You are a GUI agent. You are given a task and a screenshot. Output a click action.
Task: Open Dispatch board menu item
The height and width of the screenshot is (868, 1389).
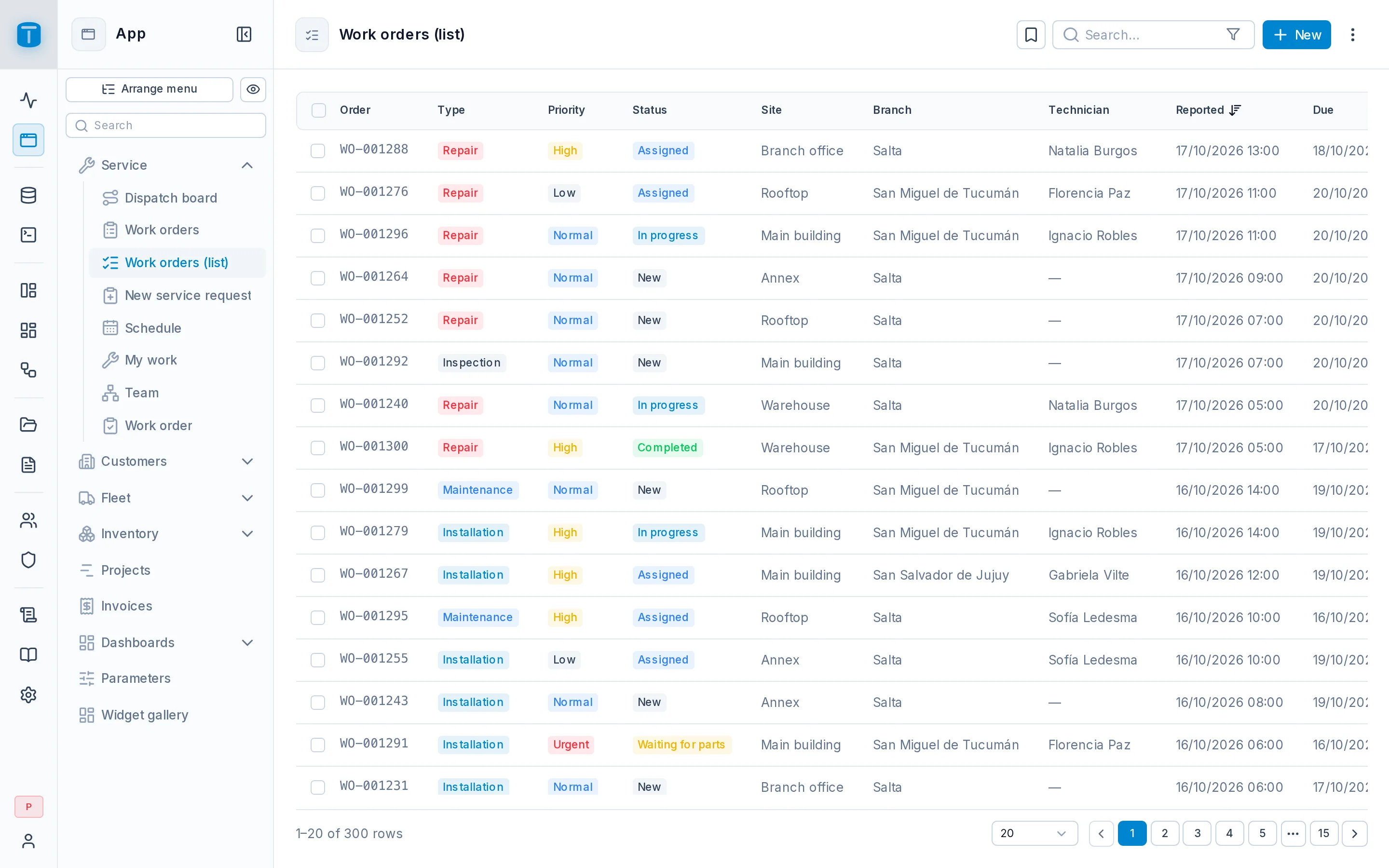177,198
